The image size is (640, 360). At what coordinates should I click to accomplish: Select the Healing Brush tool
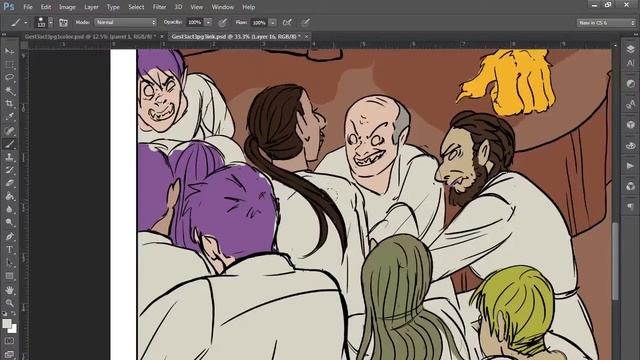(x=9, y=131)
